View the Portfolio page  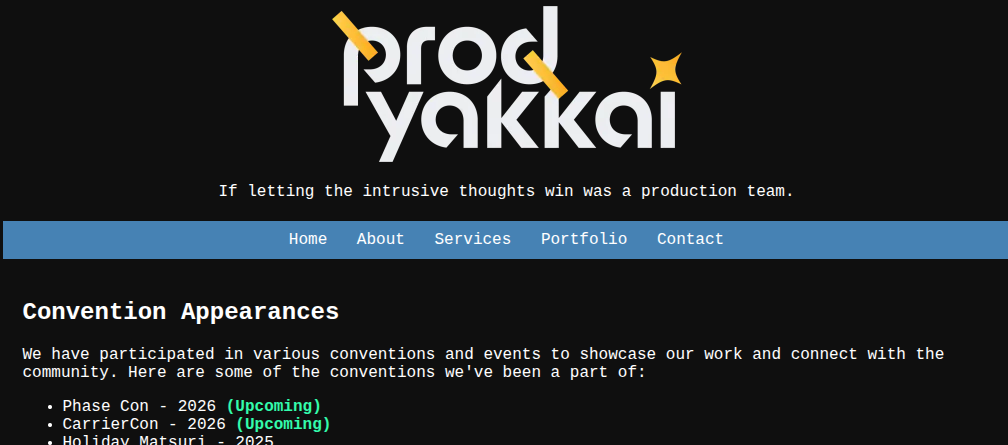[x=584, y=239]
